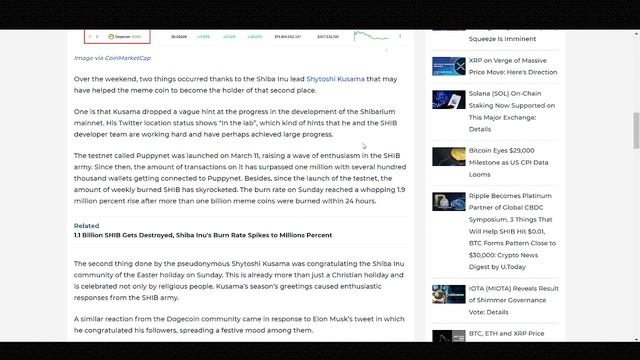640x360 pixels.
Task: Click the Dogecoin sparkline chart
Action: coord(371,36)
